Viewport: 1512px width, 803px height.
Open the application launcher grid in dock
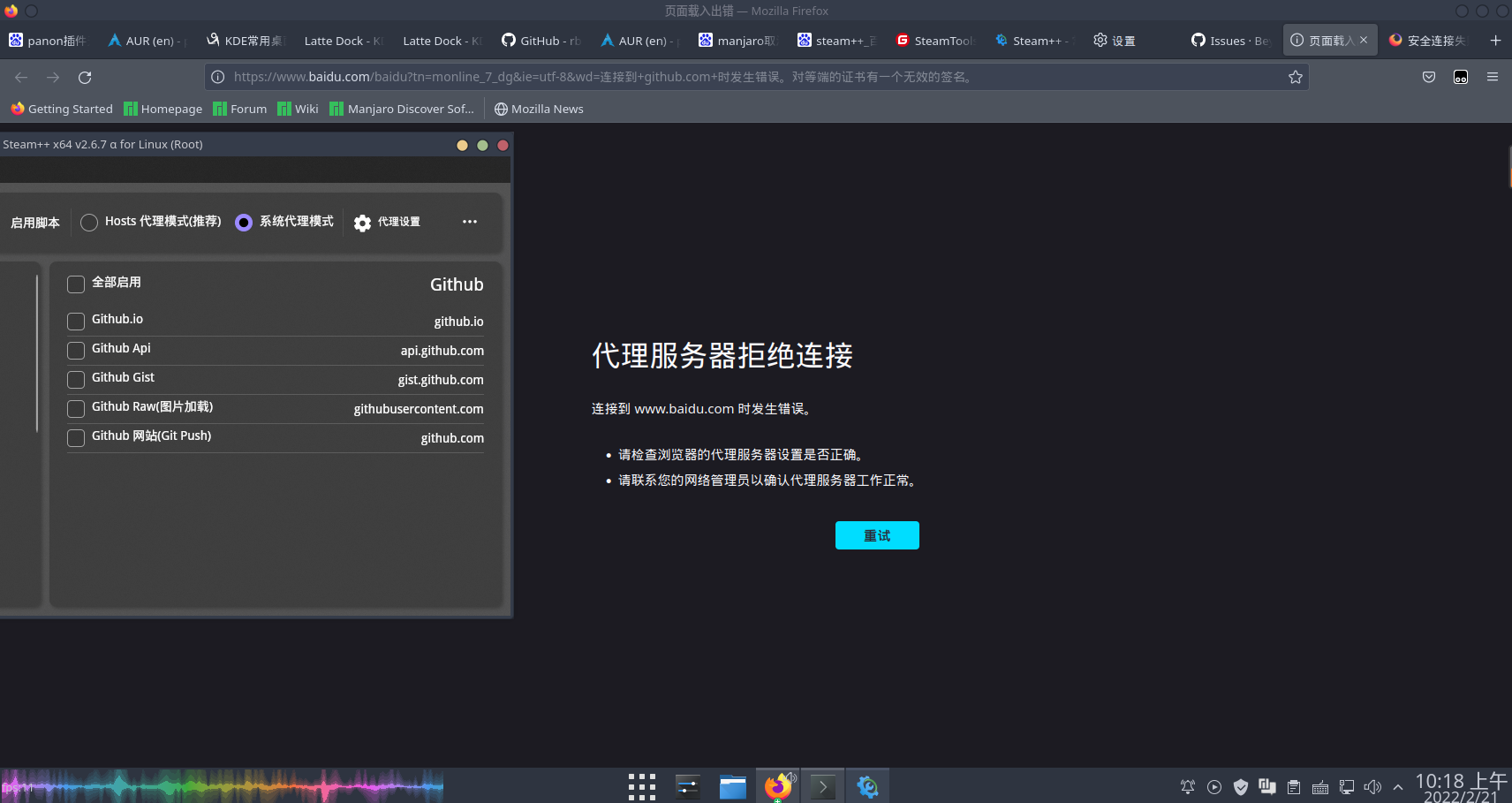642,786
